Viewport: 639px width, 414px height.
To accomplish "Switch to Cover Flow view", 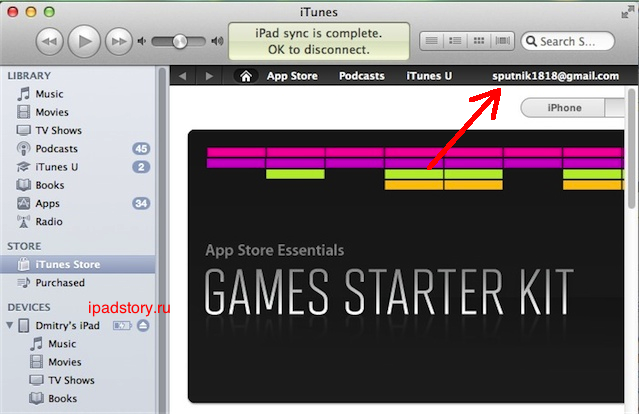I will (502, 41).
